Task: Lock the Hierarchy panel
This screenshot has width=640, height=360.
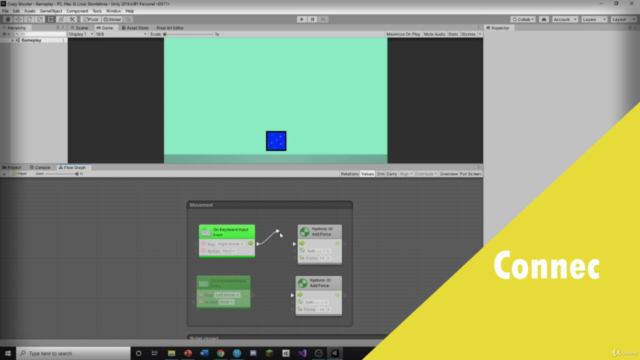Action: 58,28
